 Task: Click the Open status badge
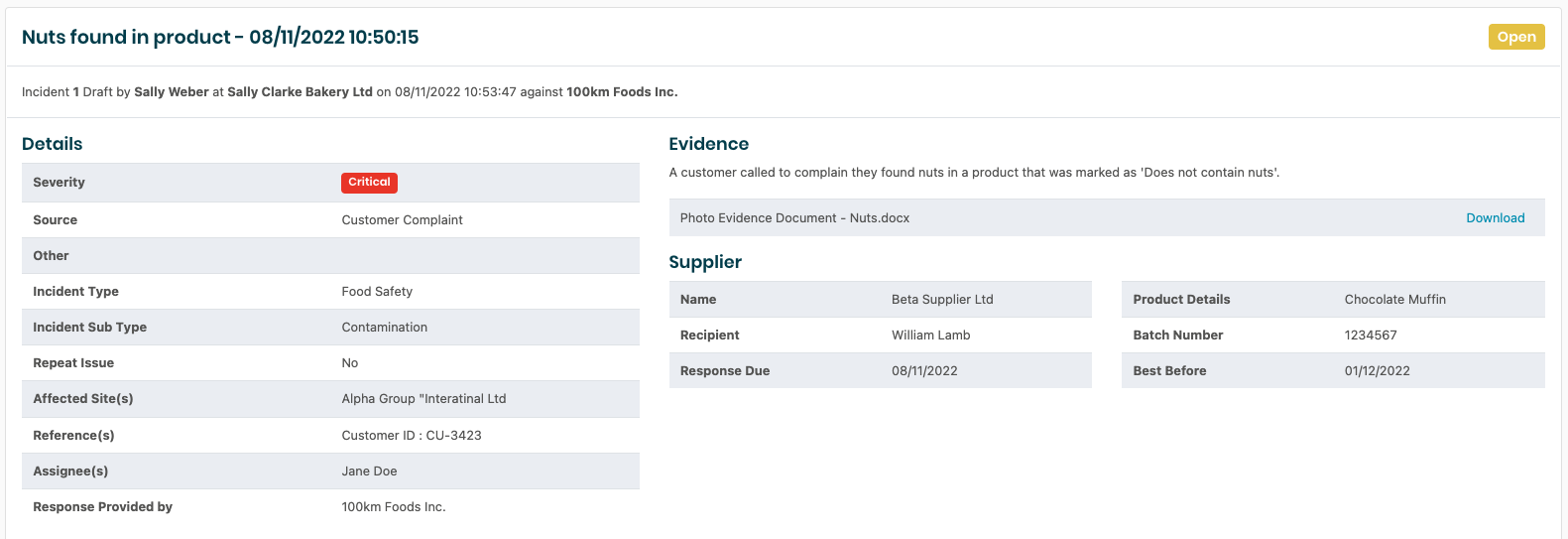tap(1515, 37)
